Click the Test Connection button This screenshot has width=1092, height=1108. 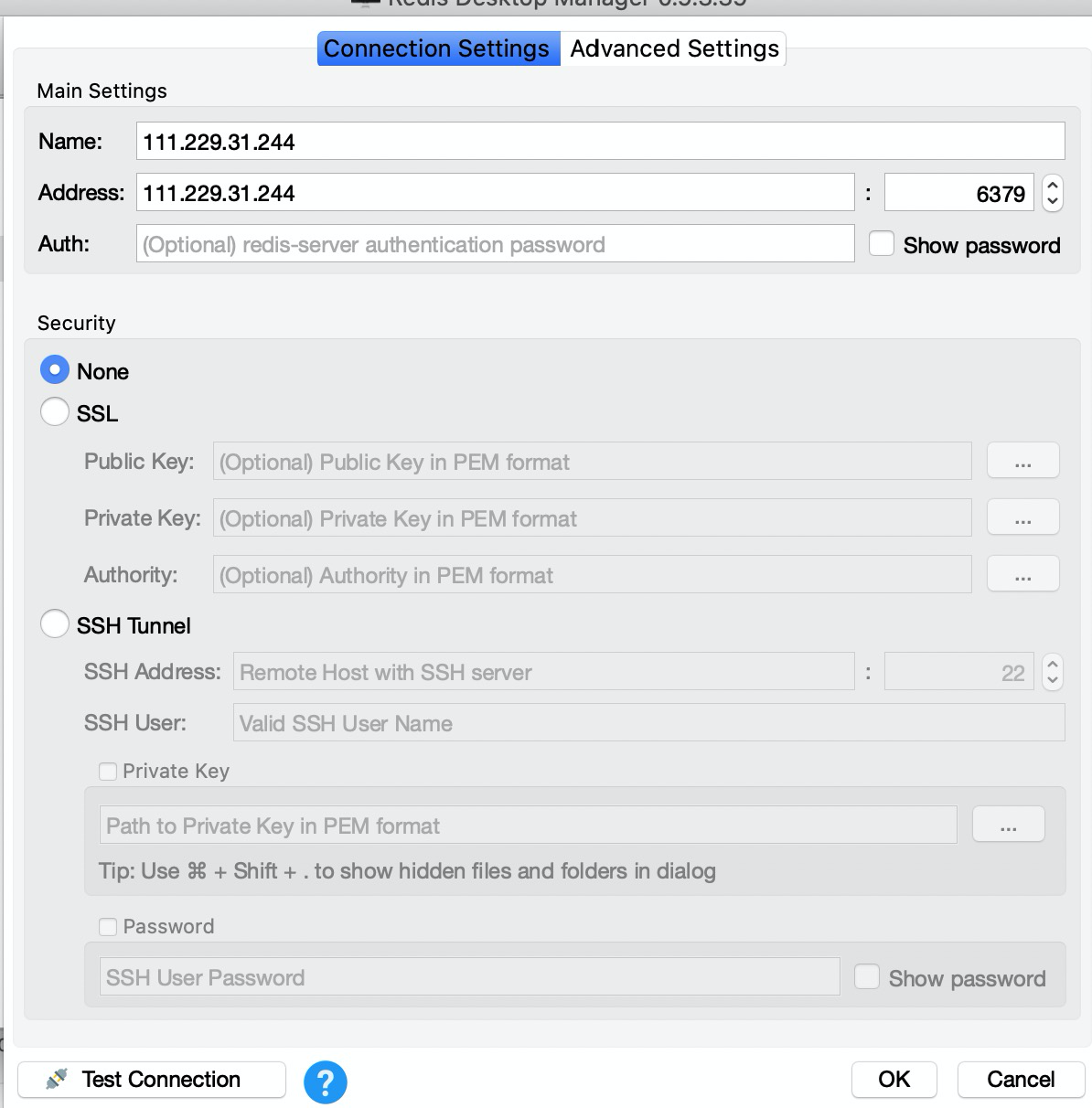pos(152,1080)
